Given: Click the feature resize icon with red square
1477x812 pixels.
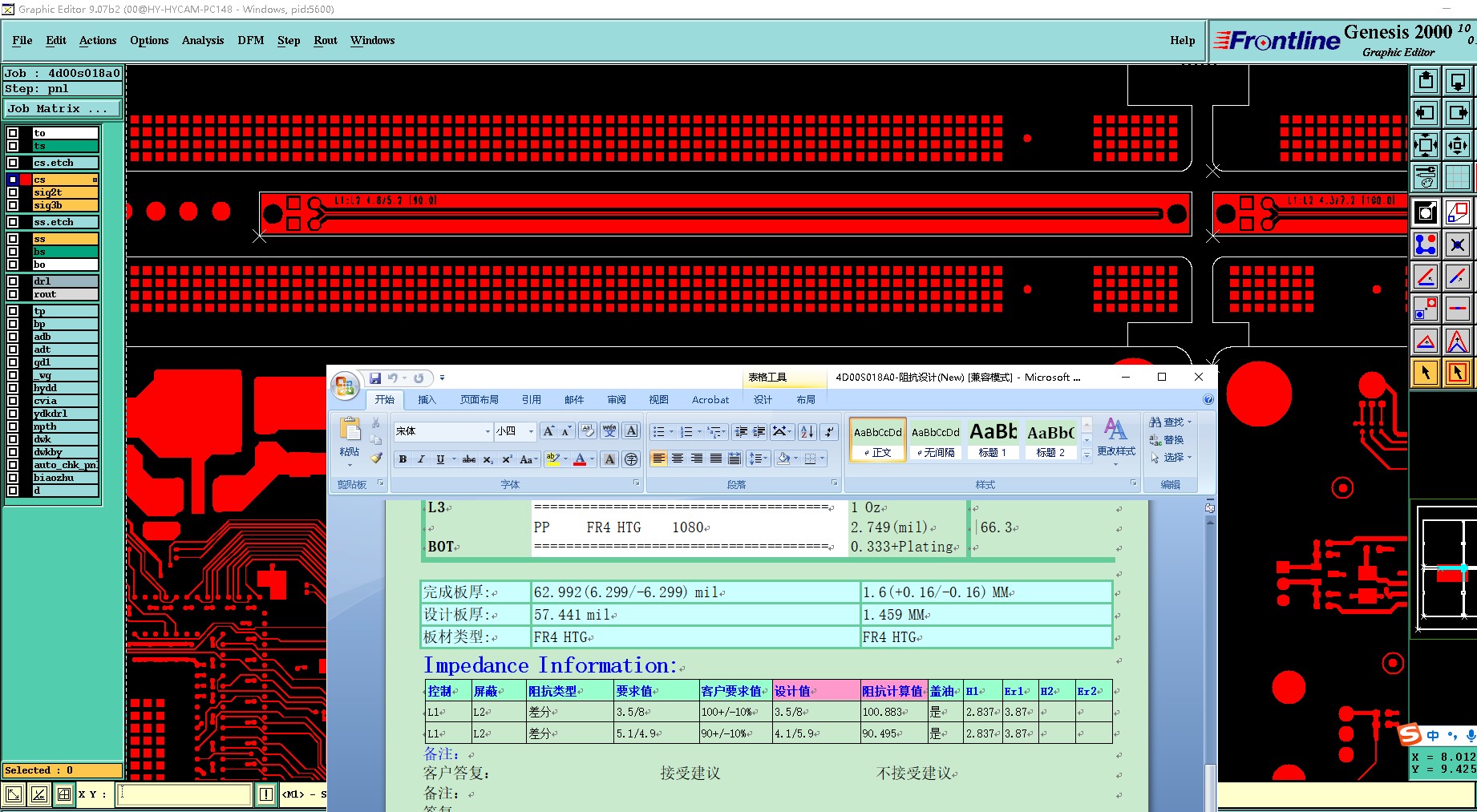Looking at the screenshot, I should 1458,212.
